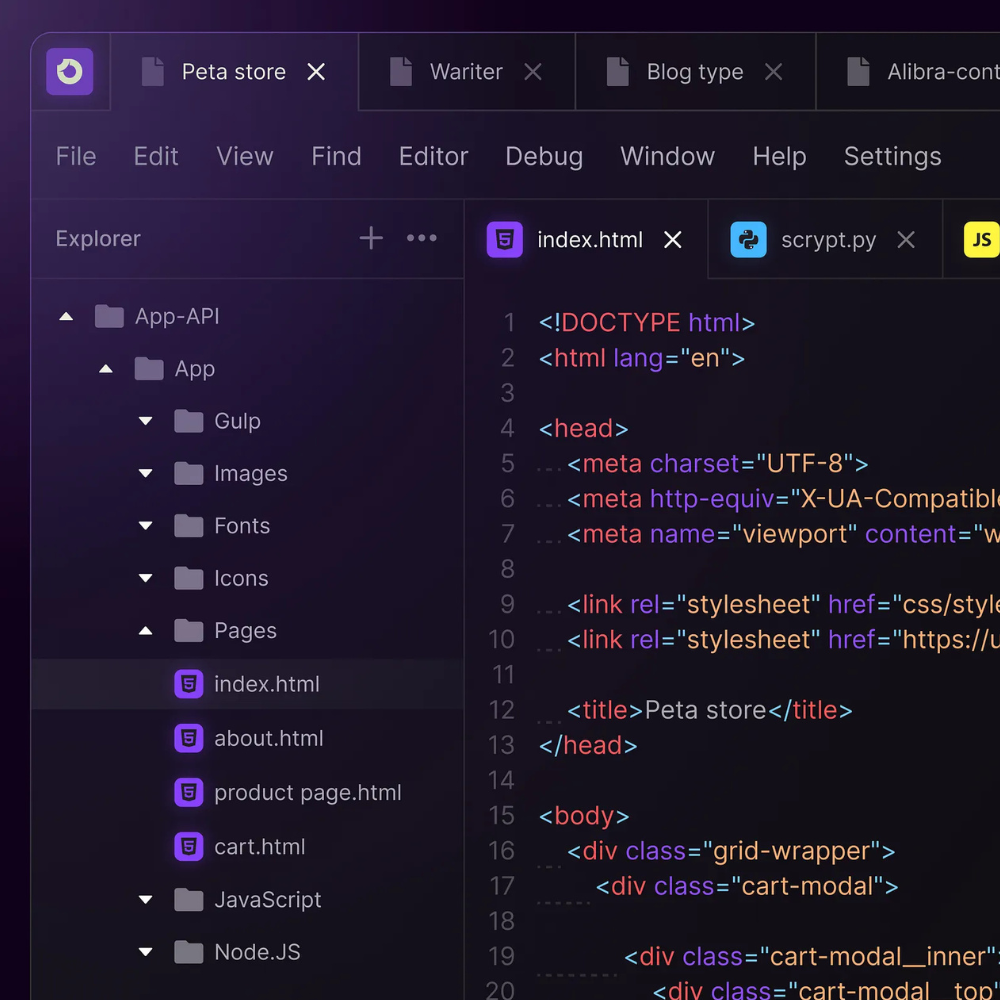Open the Debug menu
The height and width of the screenshot is (1000, 1000).
(x=543, y=156)
